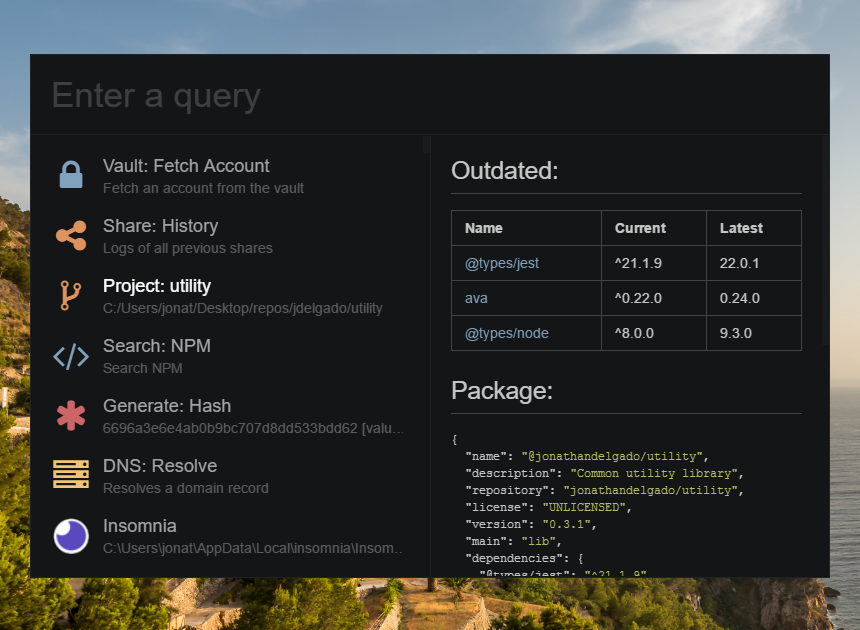Click the Insomnia app icon
The image size is (860, 630).
(71, 536)
